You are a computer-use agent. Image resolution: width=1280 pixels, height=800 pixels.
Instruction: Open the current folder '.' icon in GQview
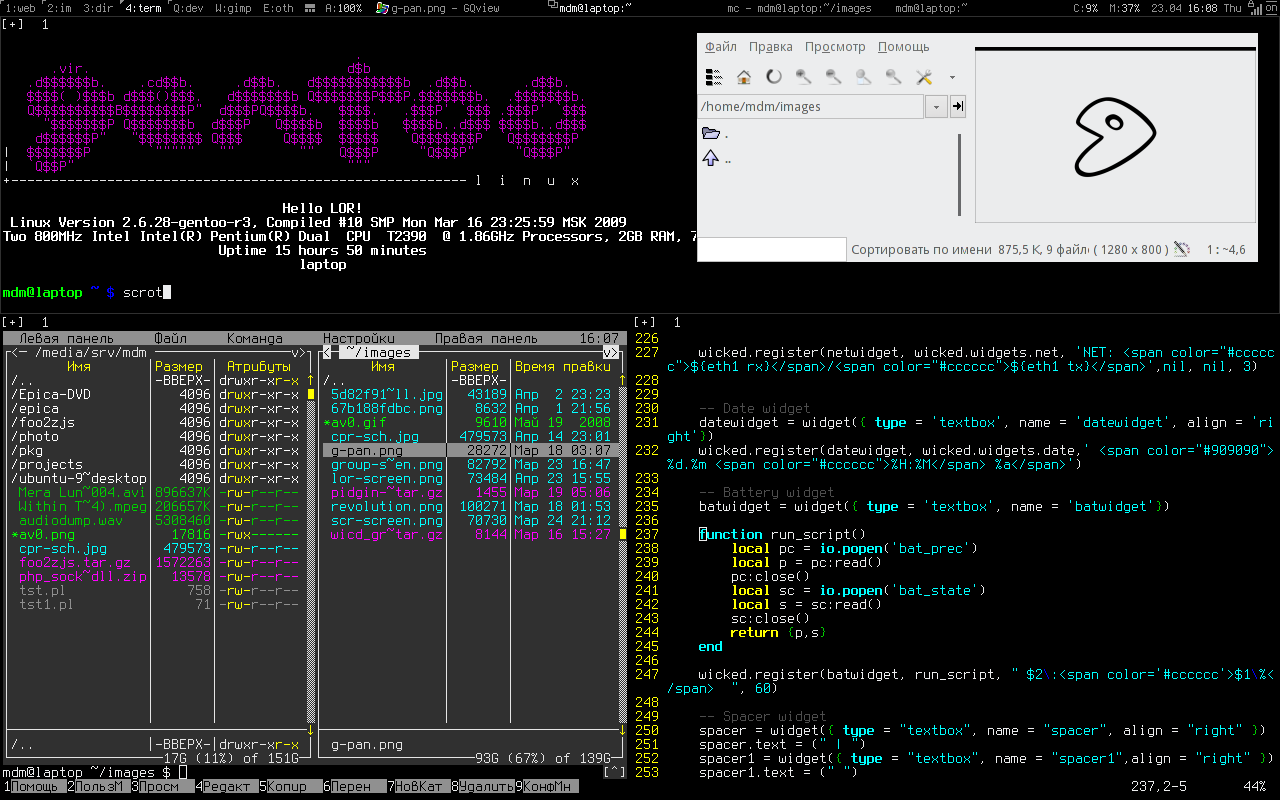coord(711,133)
